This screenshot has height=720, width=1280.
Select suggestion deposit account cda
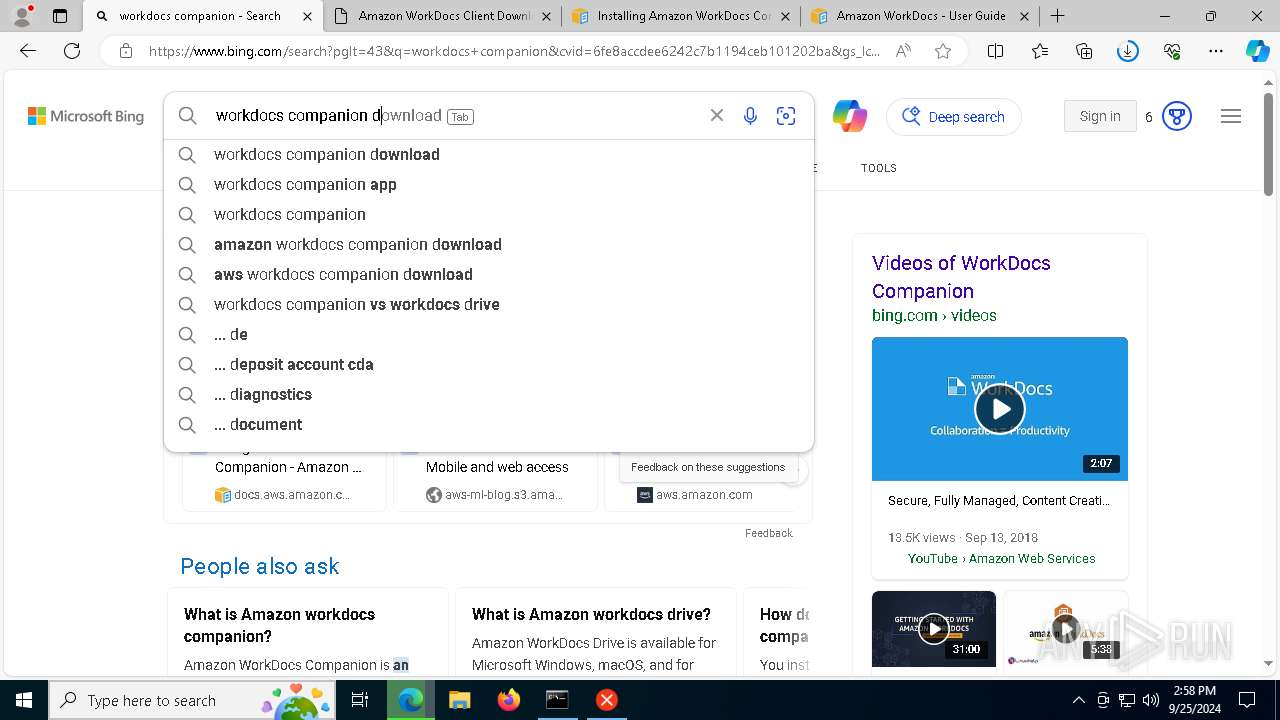489,364
